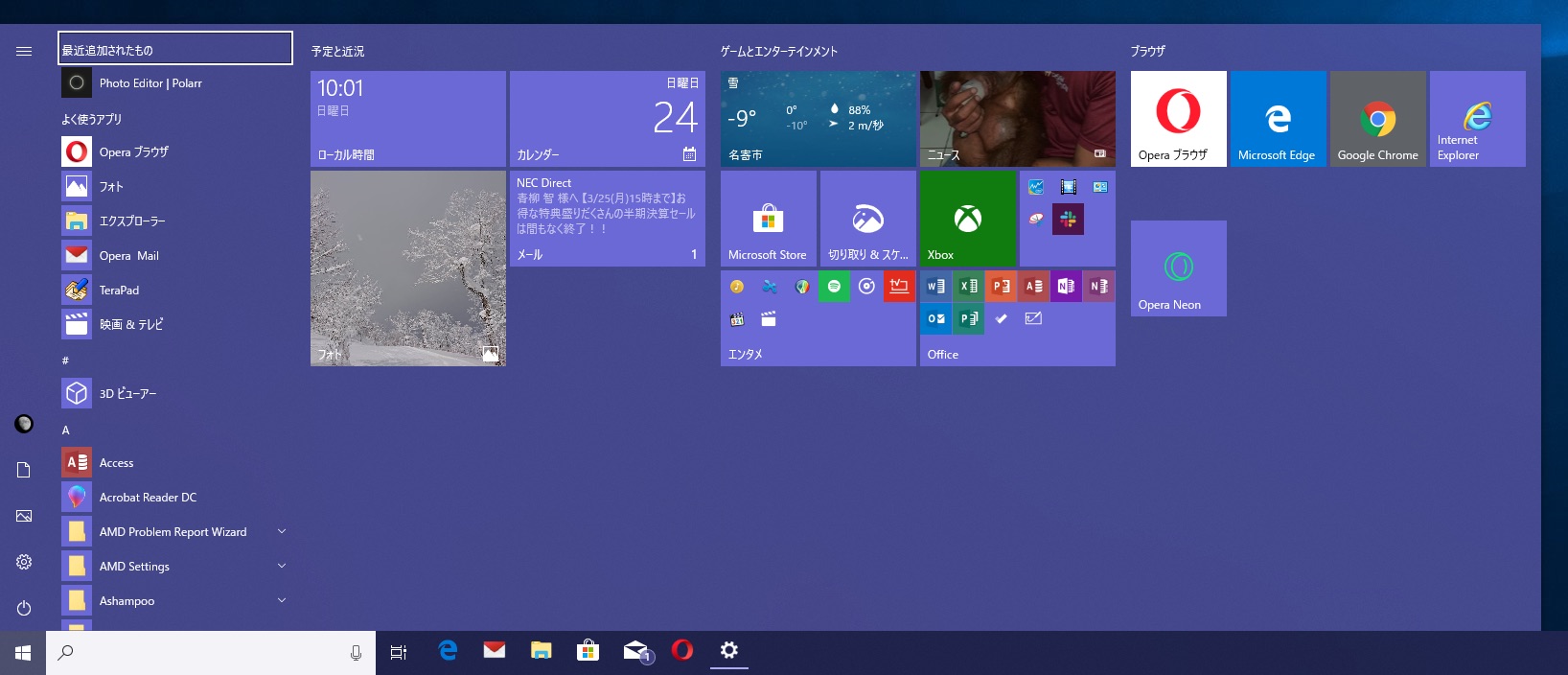Launch the 切り取り & スケッチ tile
Image resolution: width=1568 pixels, height=675 pixels.
pyautogui.click(x=867, y=219)
